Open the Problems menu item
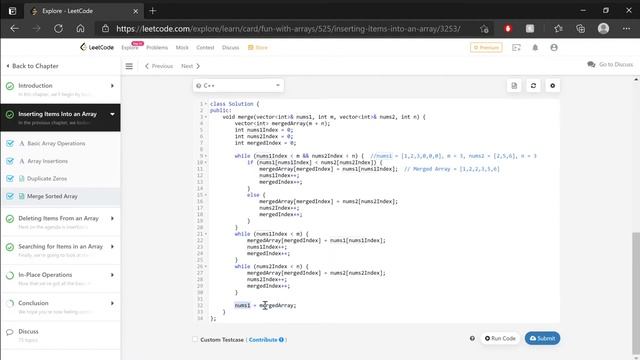The image size is (640, 360). point(157,47)
